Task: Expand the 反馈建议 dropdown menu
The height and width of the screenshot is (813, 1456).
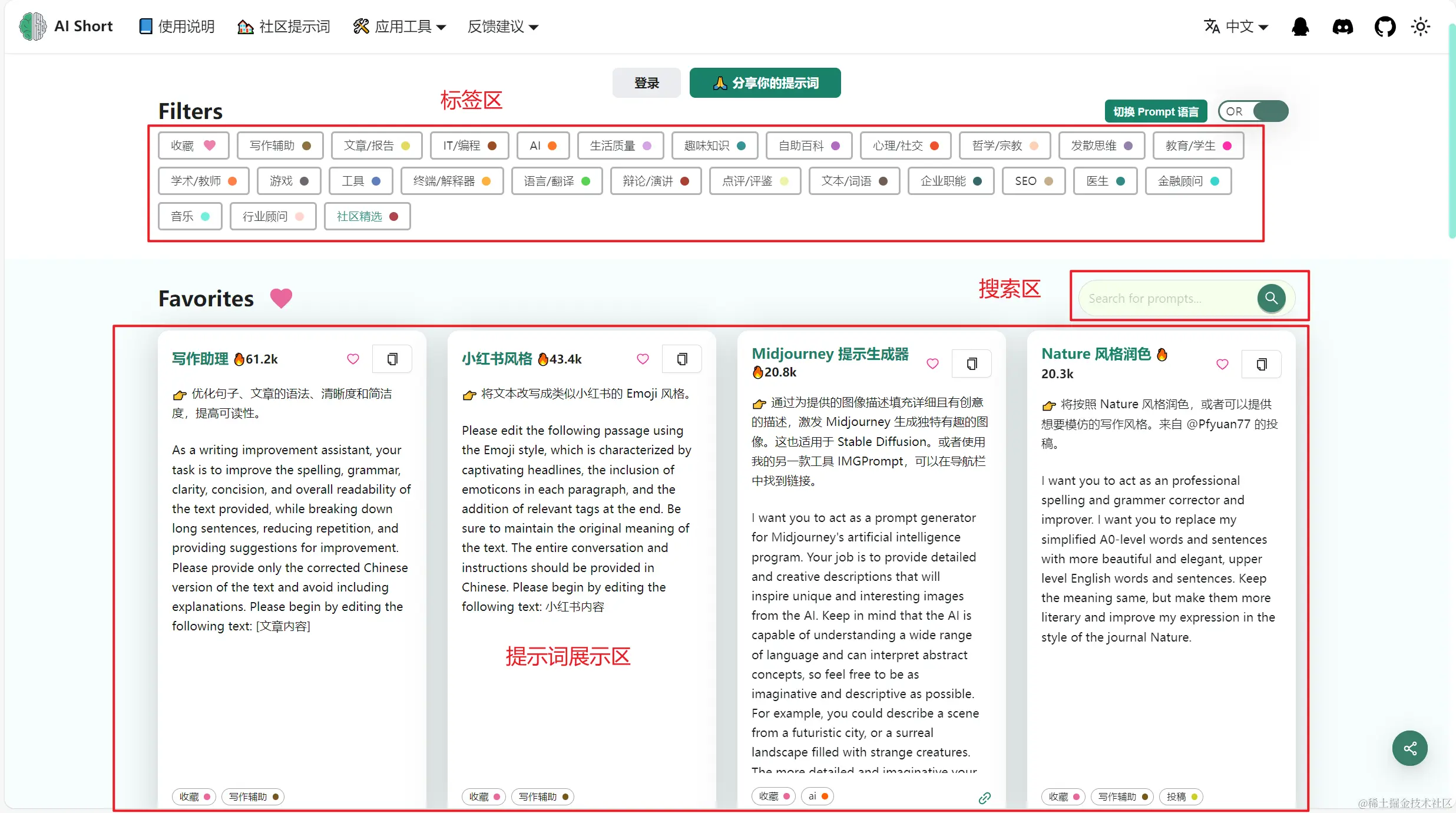Action: [x=502, y=27]
